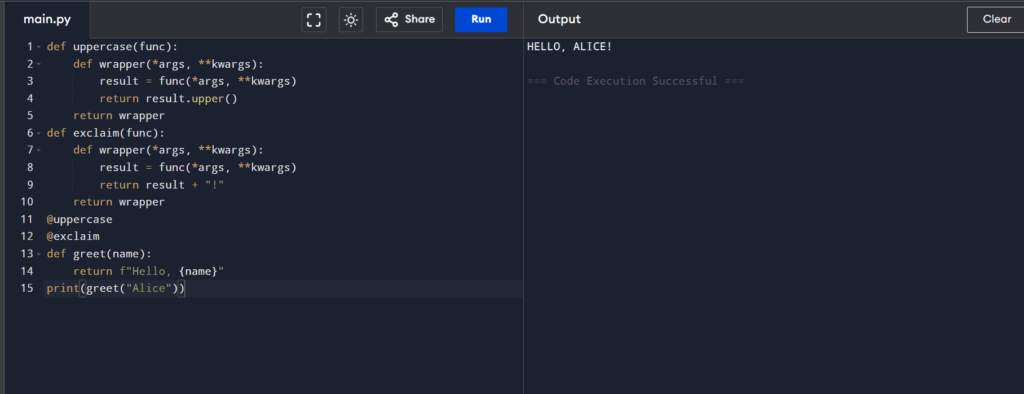1024x394 pixels.
Task: Collapse fold arrow at line 6
Action: [39, 133]
